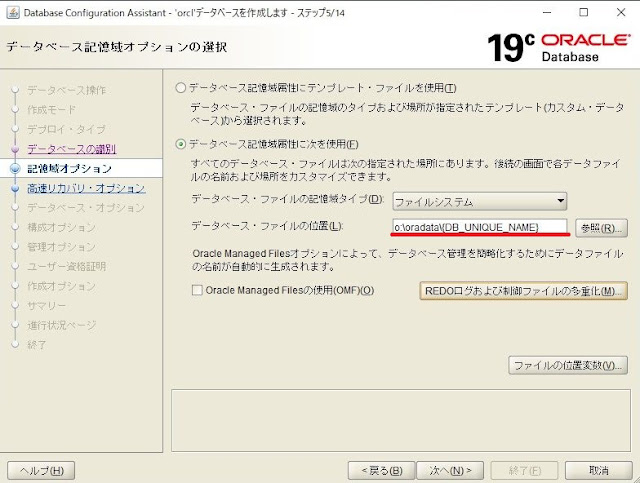Viewport: 640px width, 483px height.
Task: Click the step marker beside データベースの識別
Action: coord(15,149)
